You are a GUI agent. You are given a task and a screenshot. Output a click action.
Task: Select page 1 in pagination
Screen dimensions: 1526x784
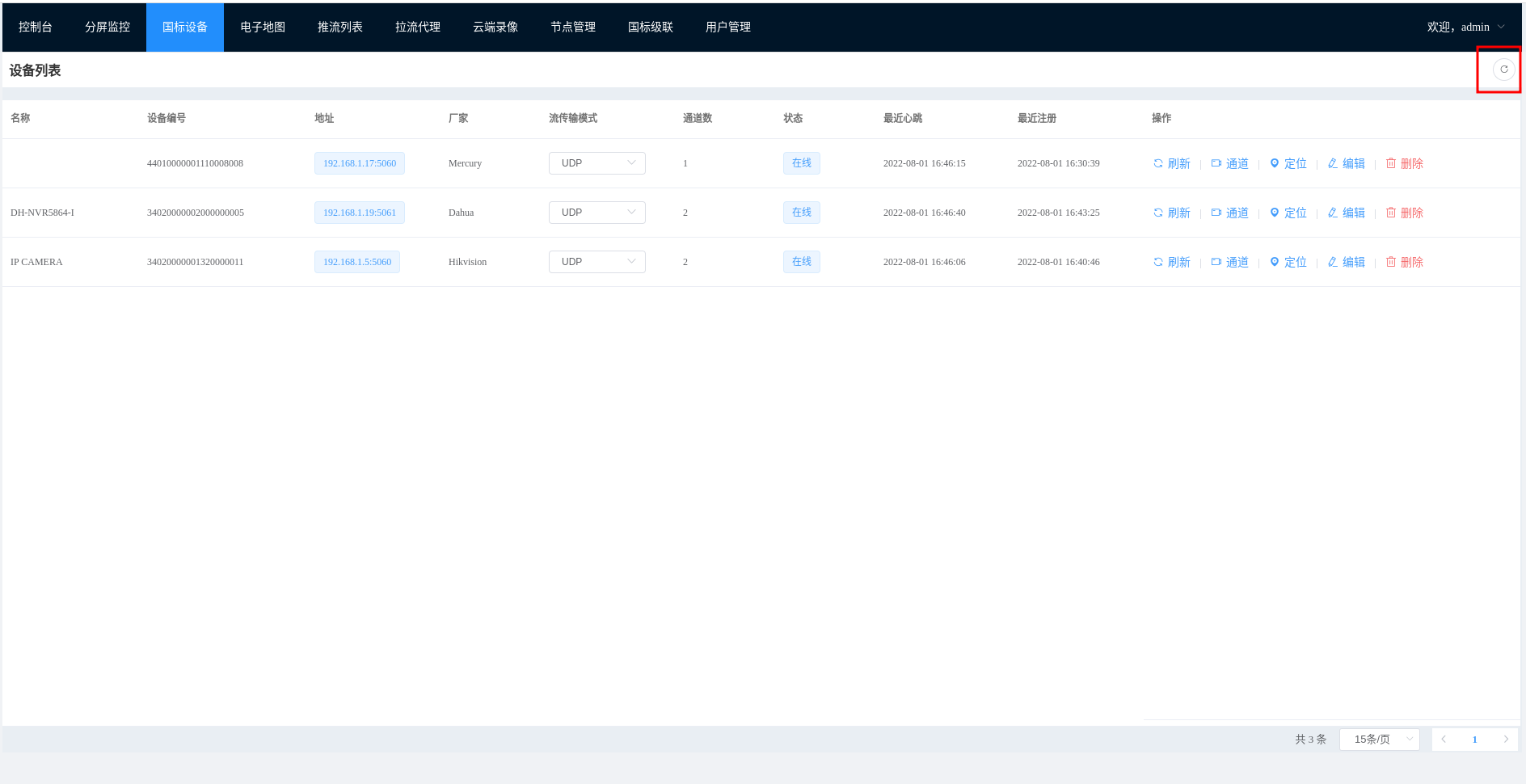tap(1474, 740)
